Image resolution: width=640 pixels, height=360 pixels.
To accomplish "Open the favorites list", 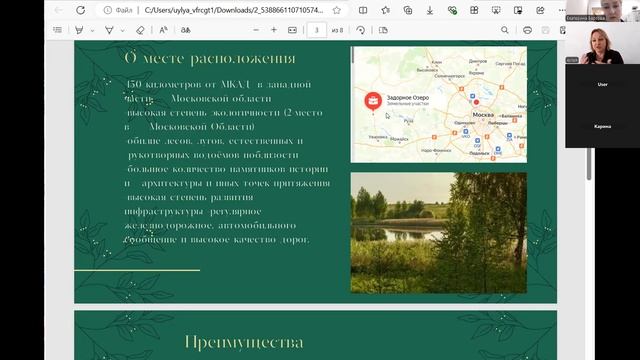I will [x=386, y=10].
